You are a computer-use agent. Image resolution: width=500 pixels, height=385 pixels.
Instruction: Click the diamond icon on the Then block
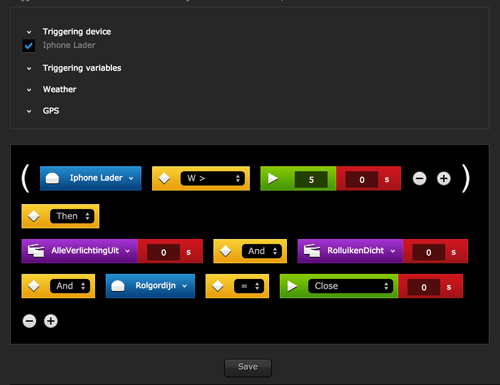[x=34, y=216]
